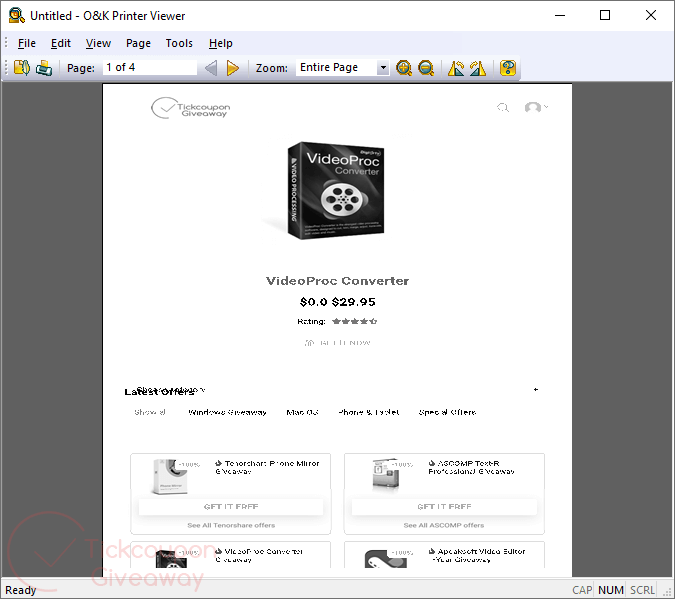Select the Mac OS filter tab
The image size is (675, 599).
302,412
